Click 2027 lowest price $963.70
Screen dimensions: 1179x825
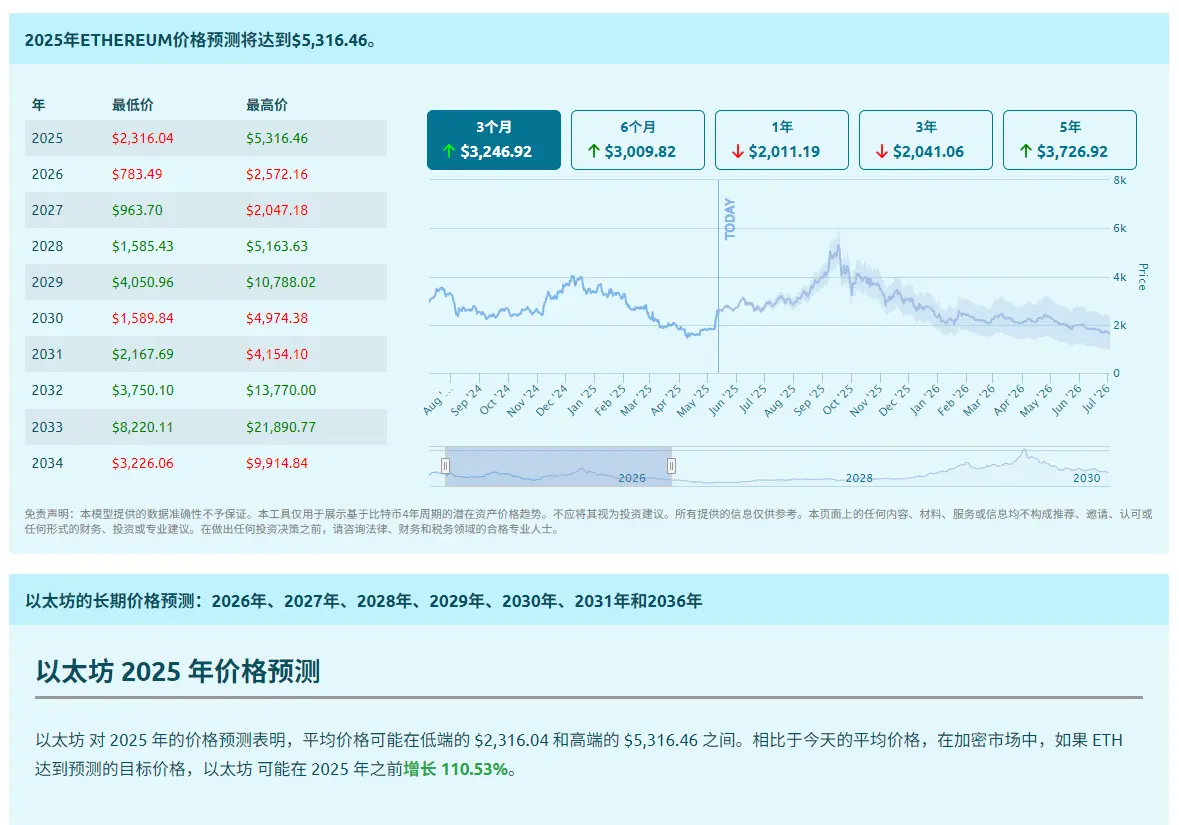(137, 211)
